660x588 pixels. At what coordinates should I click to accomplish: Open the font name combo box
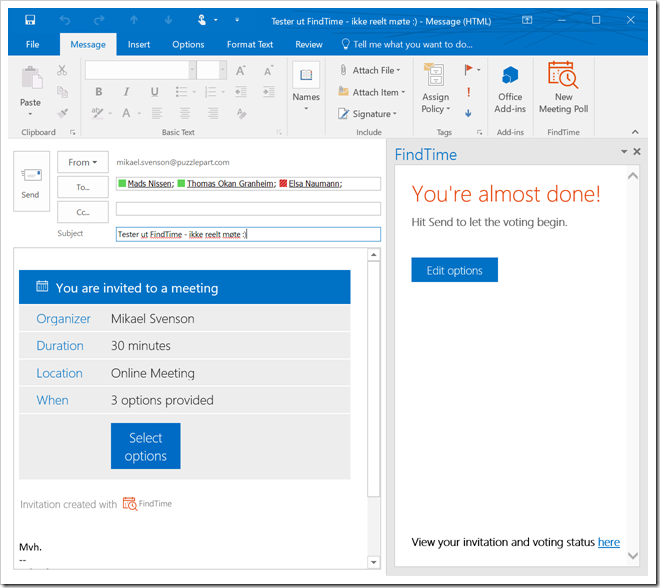(140, 70)
